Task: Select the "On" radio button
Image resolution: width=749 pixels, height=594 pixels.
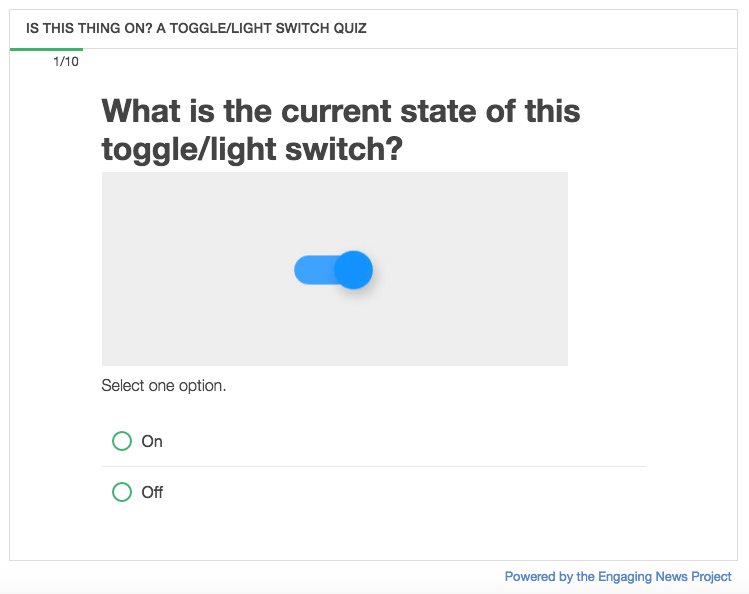Action: pos(122,441)
